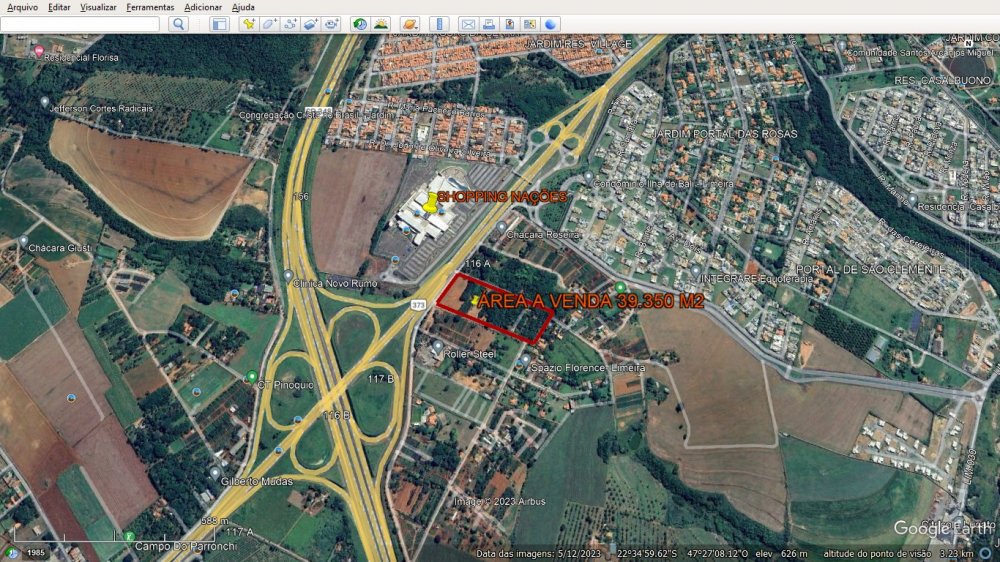Open the planet switcher dropdown

click(x=410, y=24)
